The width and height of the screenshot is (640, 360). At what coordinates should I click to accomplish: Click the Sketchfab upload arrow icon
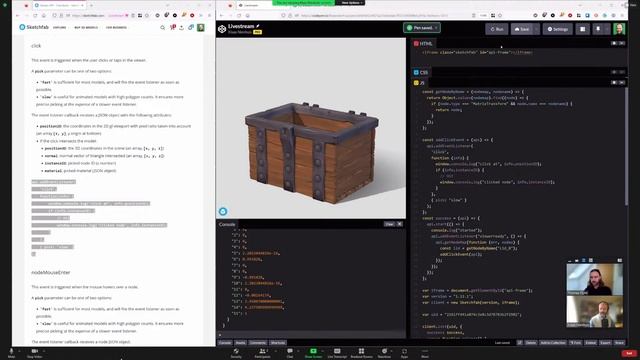182,27
